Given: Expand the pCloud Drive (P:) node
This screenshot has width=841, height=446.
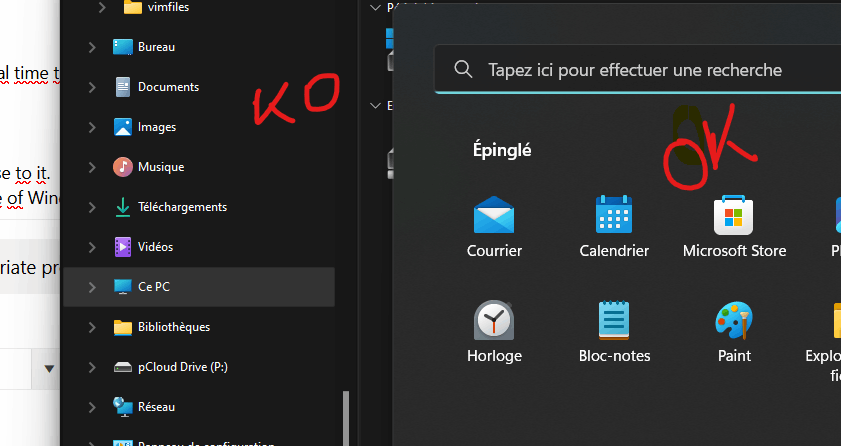Looking at the screenshot, I should (92, 367).
